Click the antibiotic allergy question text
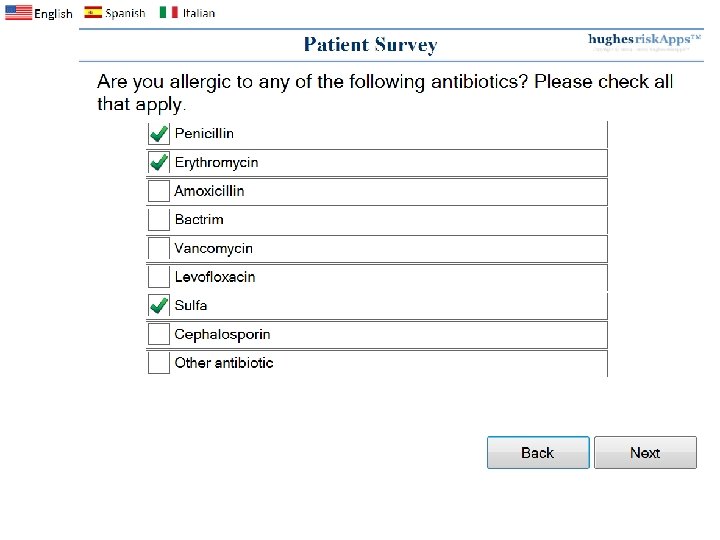The height and width of the screenshot is (540, 720). 385,92
